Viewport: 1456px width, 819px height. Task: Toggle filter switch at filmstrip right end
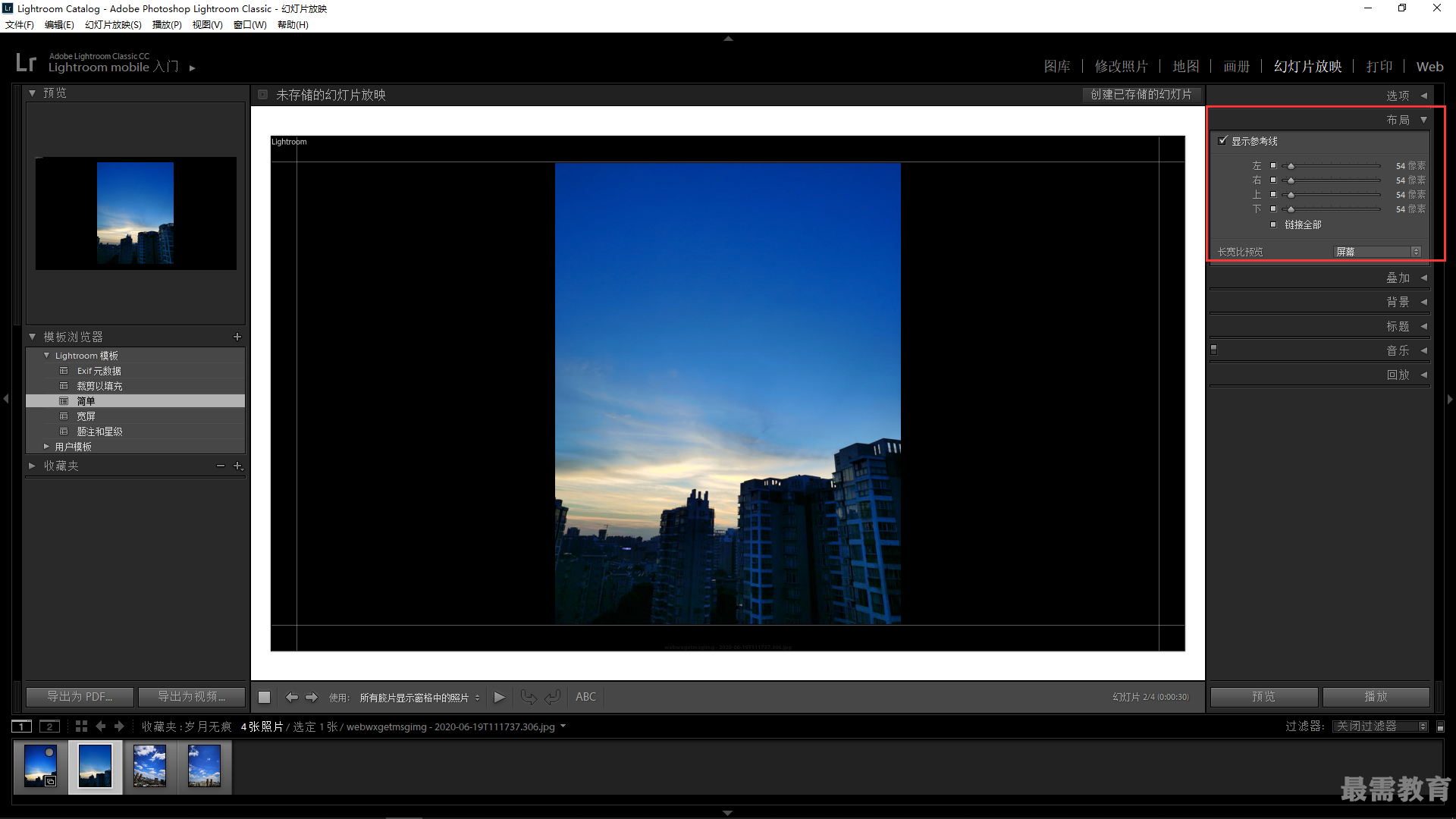tap(1440, 726)
